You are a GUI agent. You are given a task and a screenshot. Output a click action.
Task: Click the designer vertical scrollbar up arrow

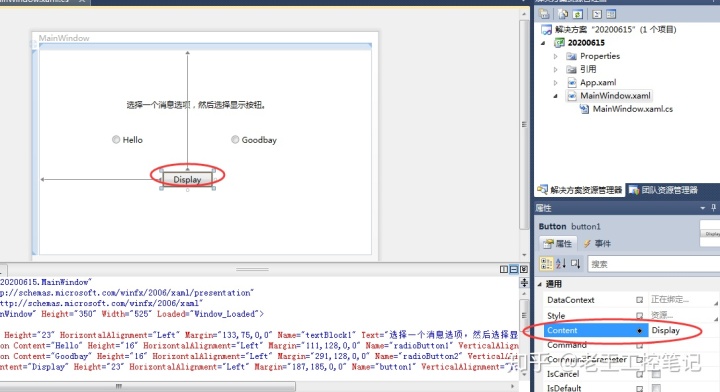524,14
